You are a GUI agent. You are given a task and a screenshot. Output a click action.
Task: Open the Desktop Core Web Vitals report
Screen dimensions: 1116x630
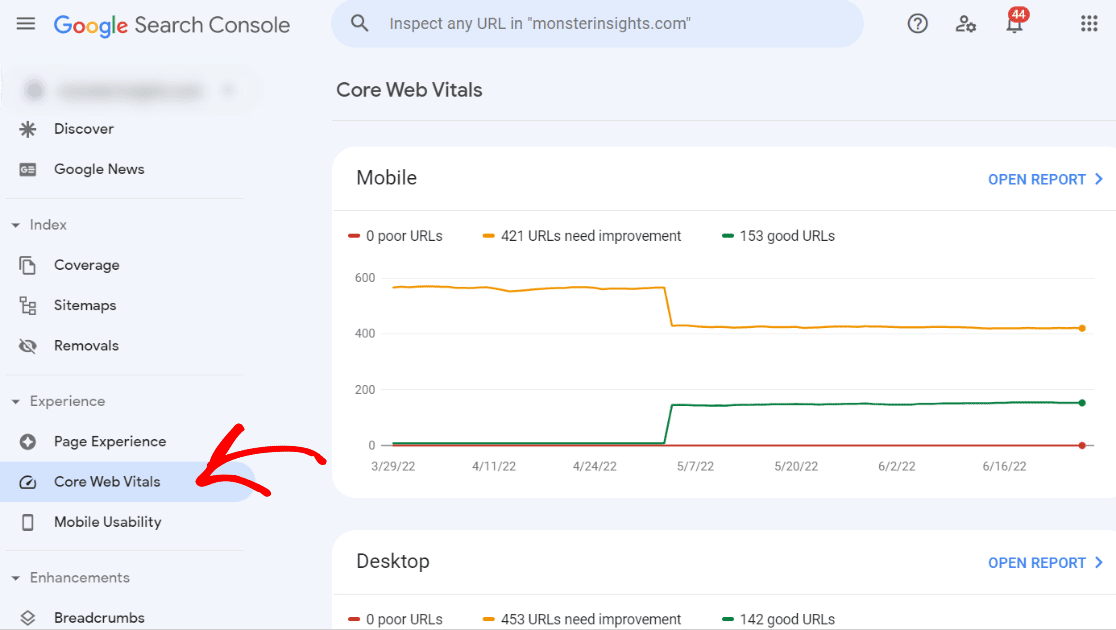(x=1045, y=562)
